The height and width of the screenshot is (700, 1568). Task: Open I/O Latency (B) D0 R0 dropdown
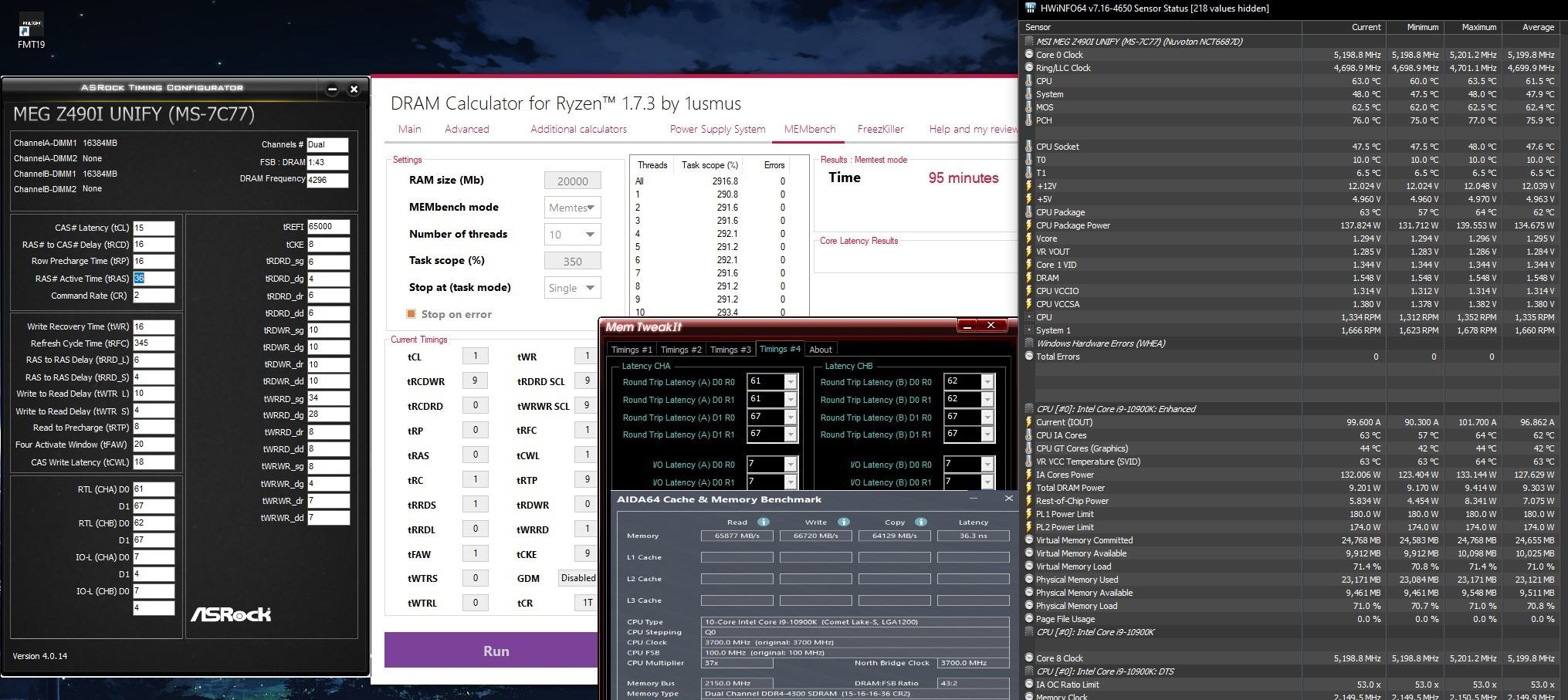click(x=987, y=465)
